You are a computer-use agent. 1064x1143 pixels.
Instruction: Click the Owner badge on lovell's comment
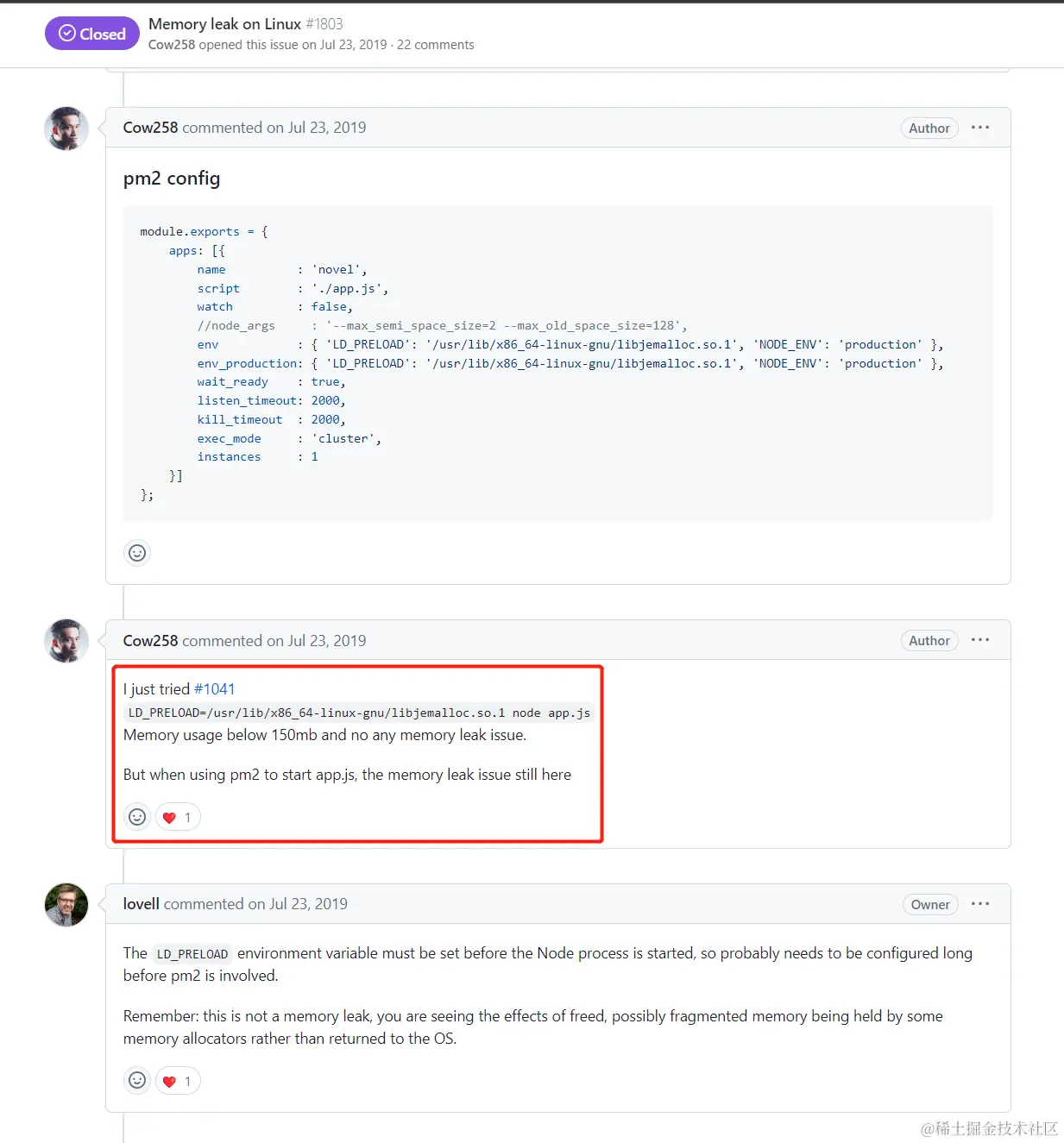click(930, 905)
